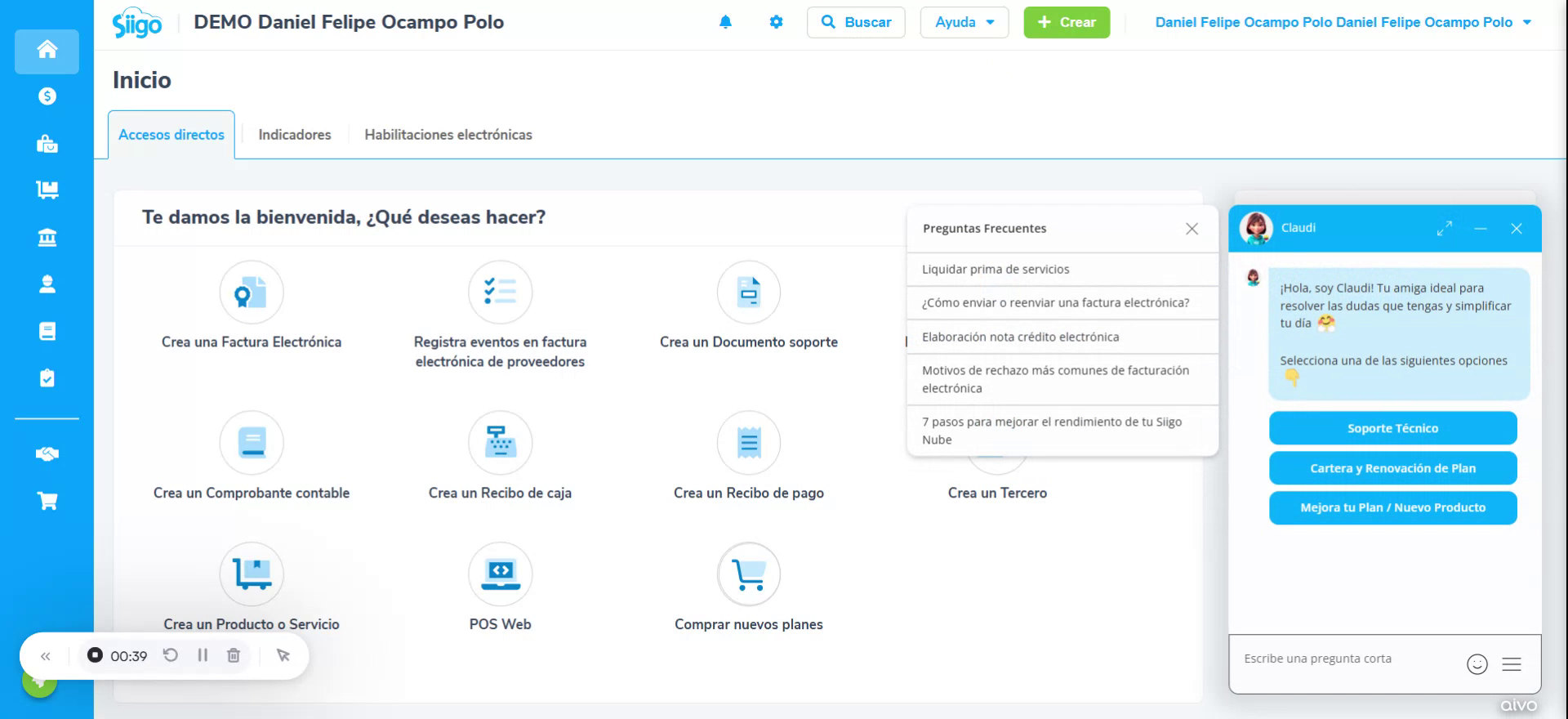The height and width of the screenshot is (719, 1568).
Task: Click the Comprar nuevos planes cart icon
Action: click(749, 574)
